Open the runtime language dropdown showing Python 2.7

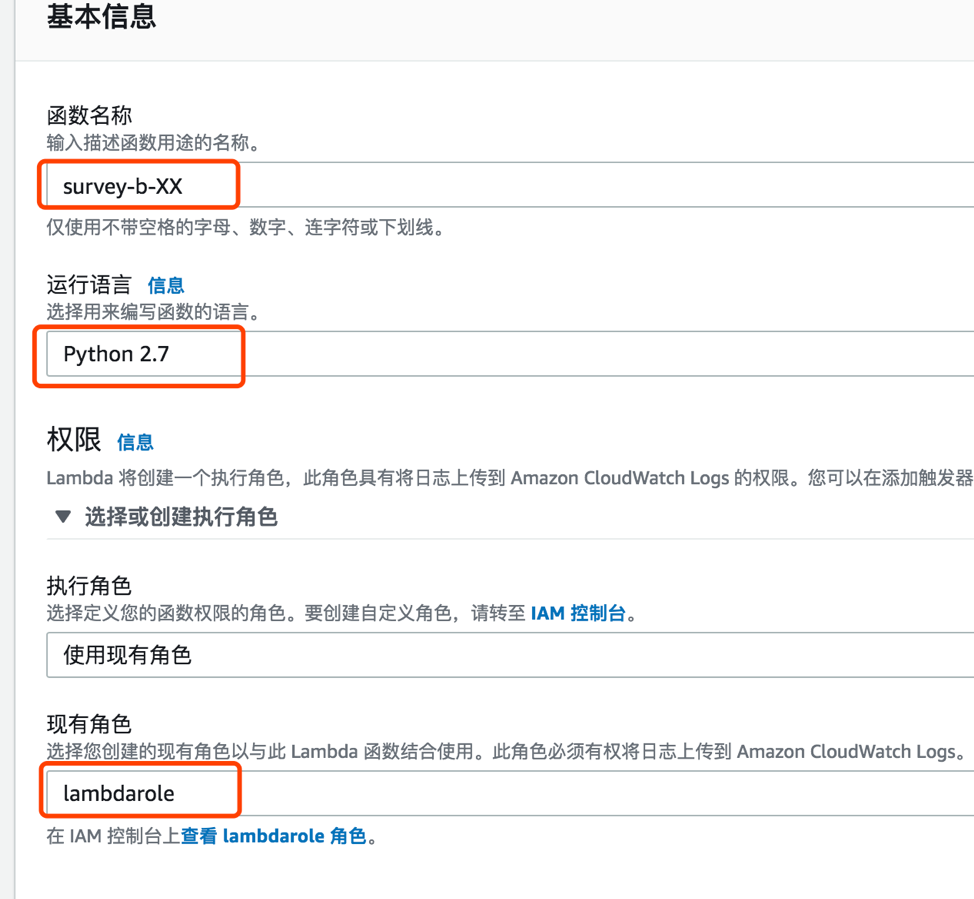(510, 354)
